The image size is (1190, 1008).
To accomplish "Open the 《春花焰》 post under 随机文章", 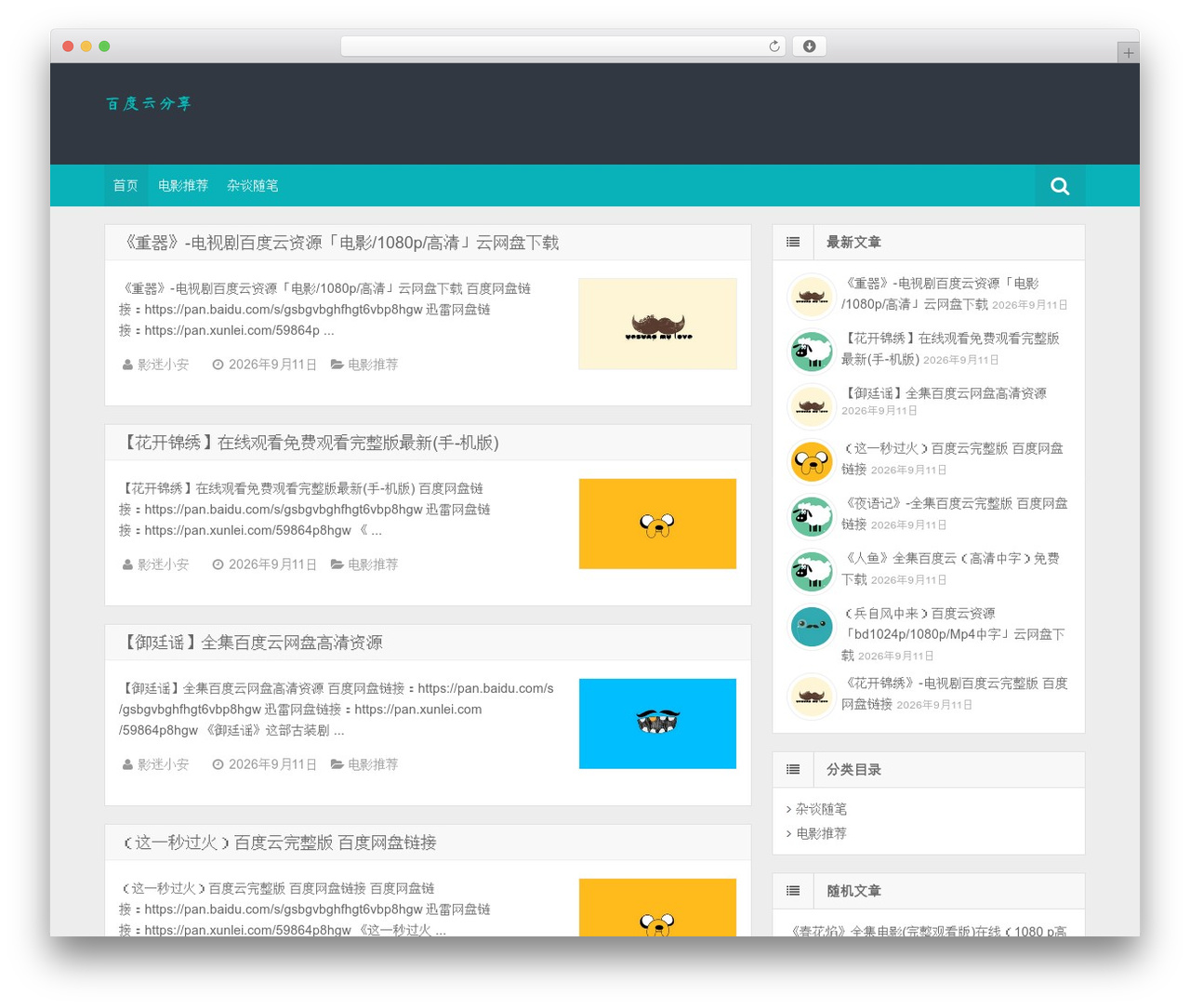I will [x=927, y=930].
